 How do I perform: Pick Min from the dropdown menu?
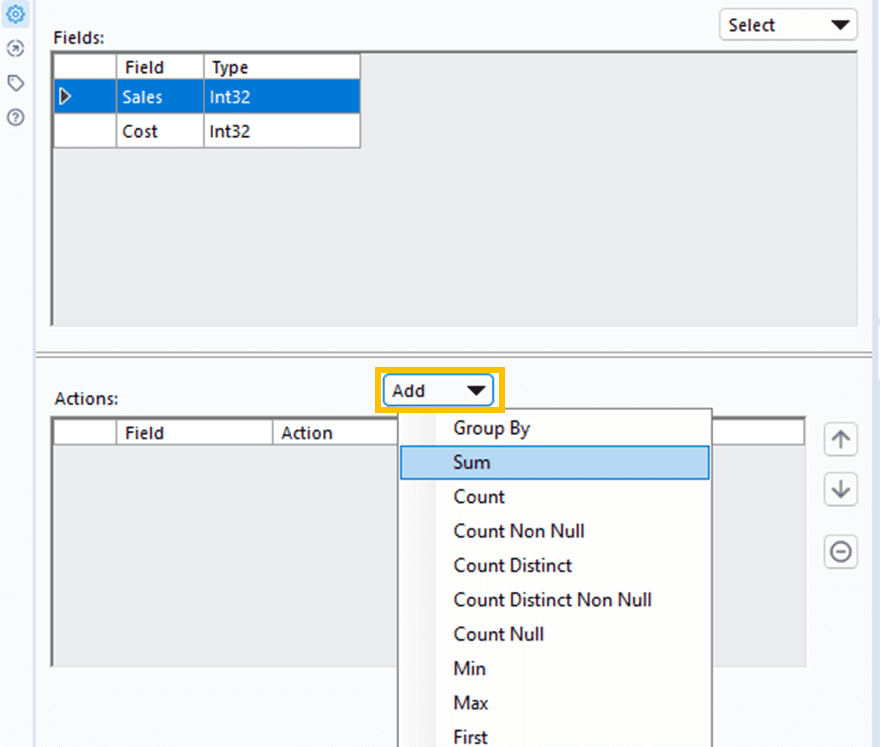(x=469, y=668)
